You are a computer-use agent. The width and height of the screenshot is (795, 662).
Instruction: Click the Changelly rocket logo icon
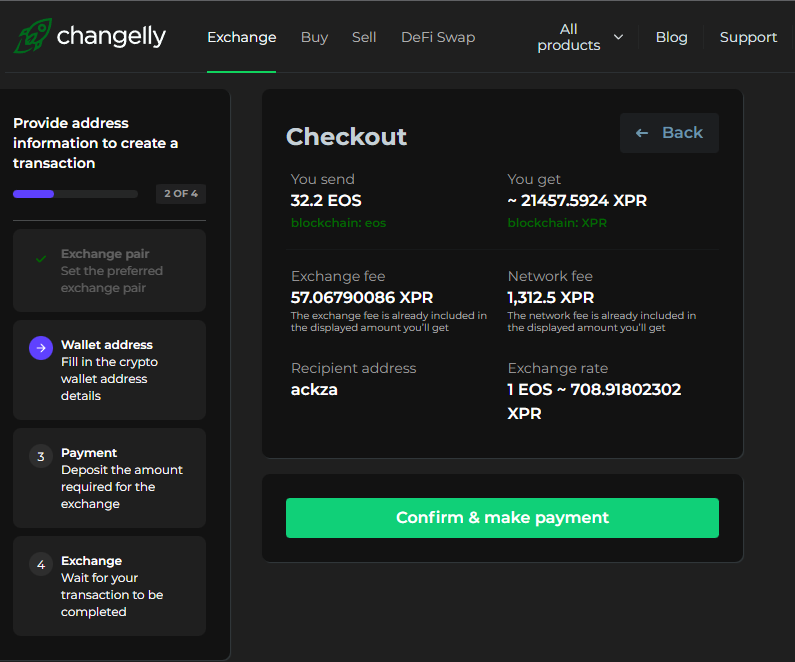pyautogui.click(x=32, y=36)
